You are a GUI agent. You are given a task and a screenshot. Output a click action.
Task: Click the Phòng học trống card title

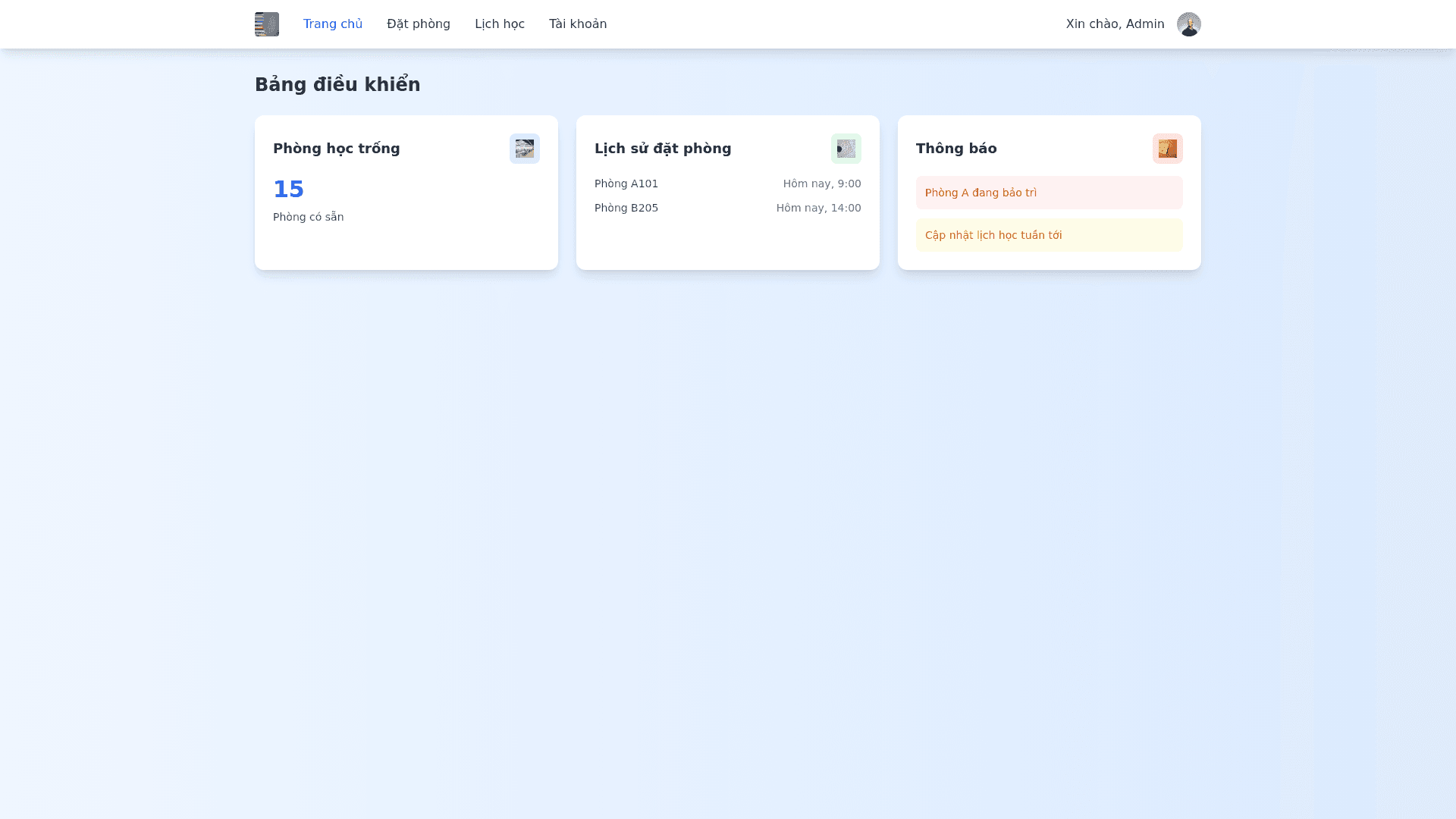coord(336,149)
